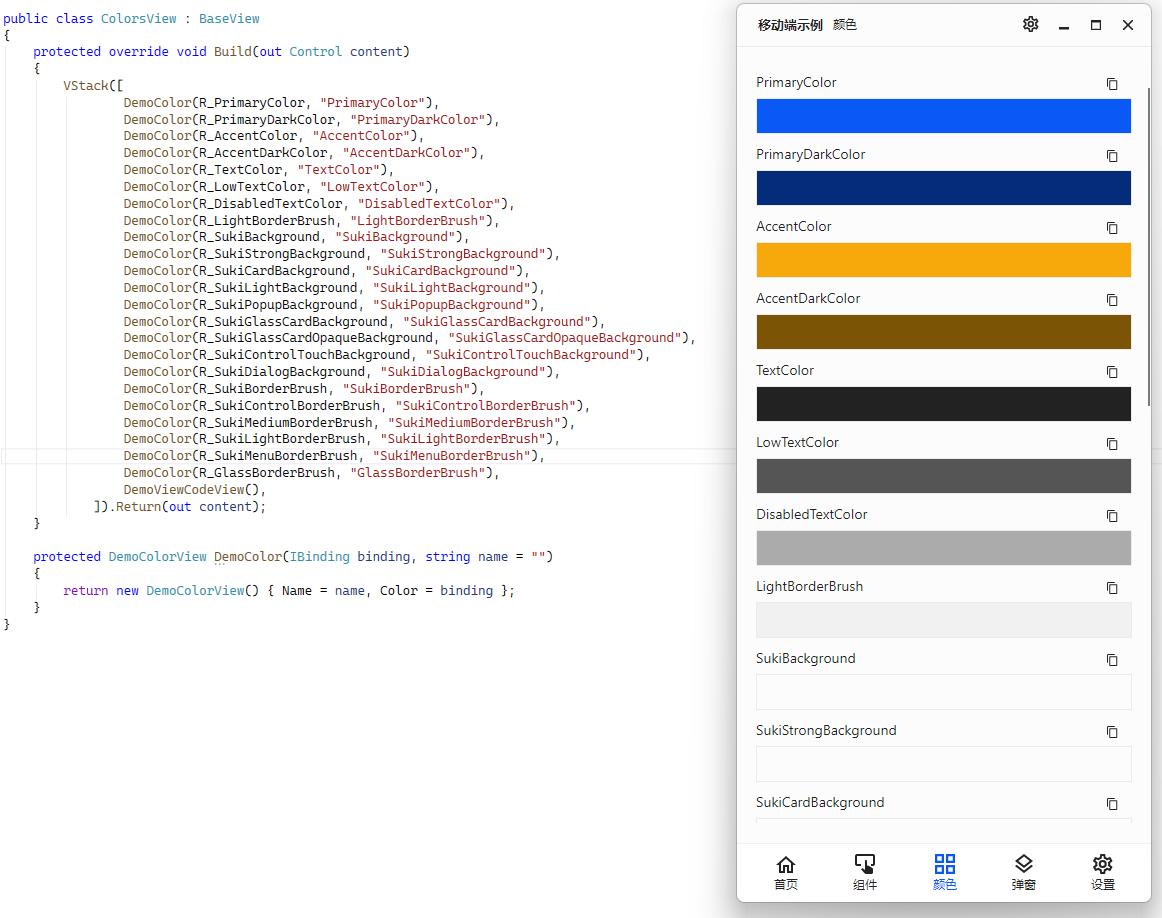Copy the DisabledTextColor value
The width and height of the screenshot is (1162, 918).
pyautogui.click(x=1112, y=515)
